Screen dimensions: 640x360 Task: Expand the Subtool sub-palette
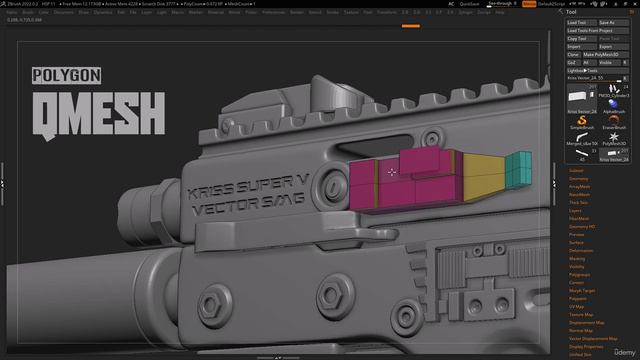point(576,171)
